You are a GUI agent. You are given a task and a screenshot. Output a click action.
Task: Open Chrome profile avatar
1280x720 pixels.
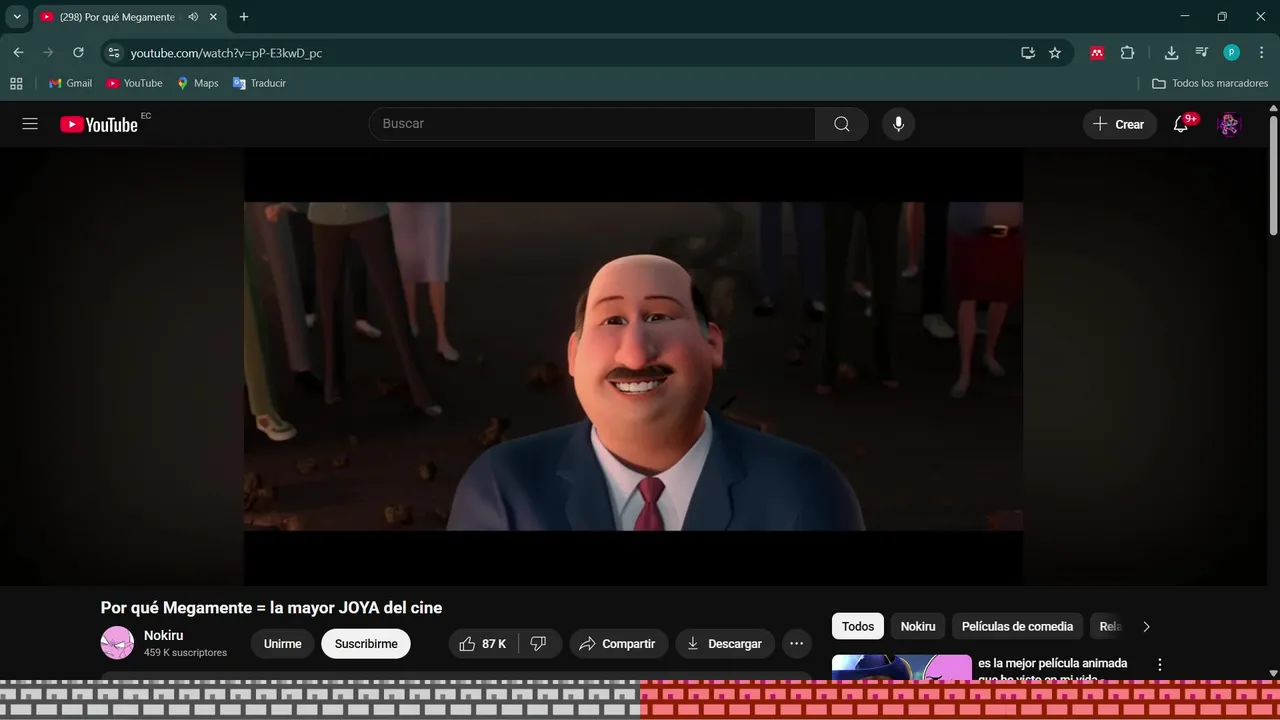(1232, 53)
